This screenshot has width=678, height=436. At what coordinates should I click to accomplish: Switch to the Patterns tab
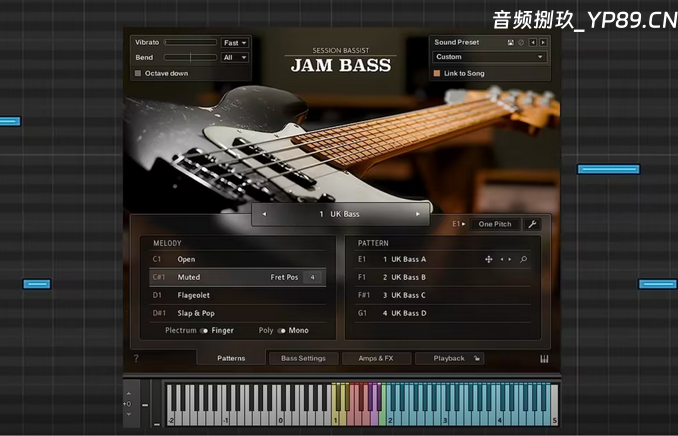[231, 358]
